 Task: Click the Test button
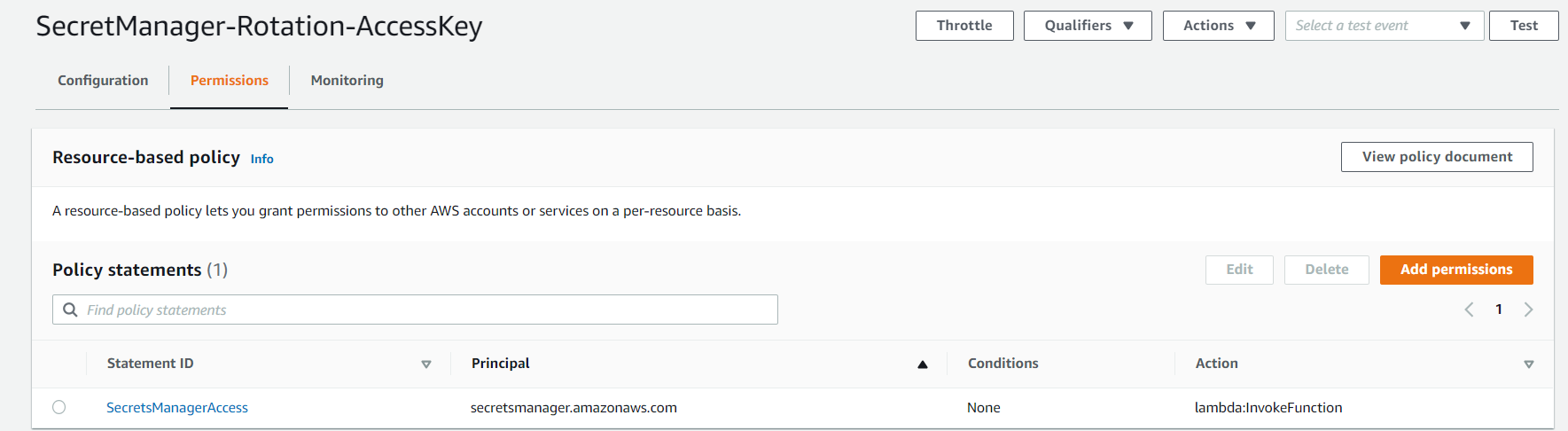coord(1524,26)
